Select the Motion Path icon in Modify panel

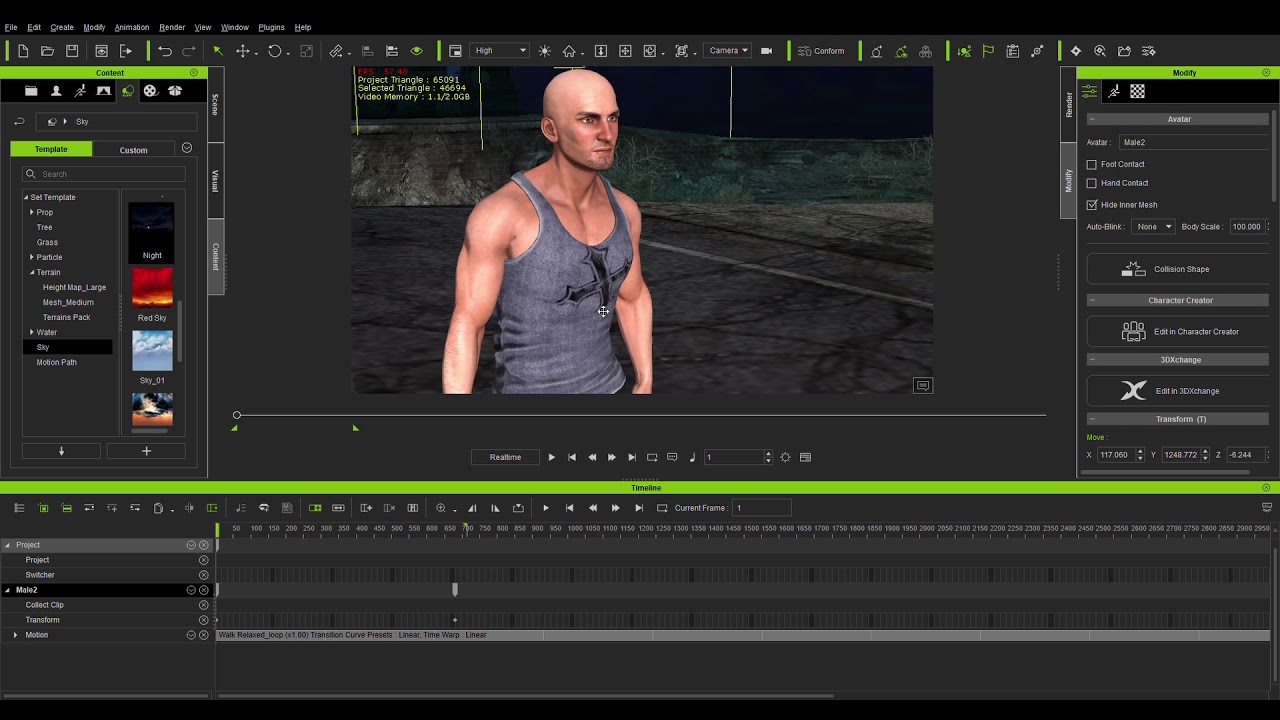click(x=1113, y=91)
